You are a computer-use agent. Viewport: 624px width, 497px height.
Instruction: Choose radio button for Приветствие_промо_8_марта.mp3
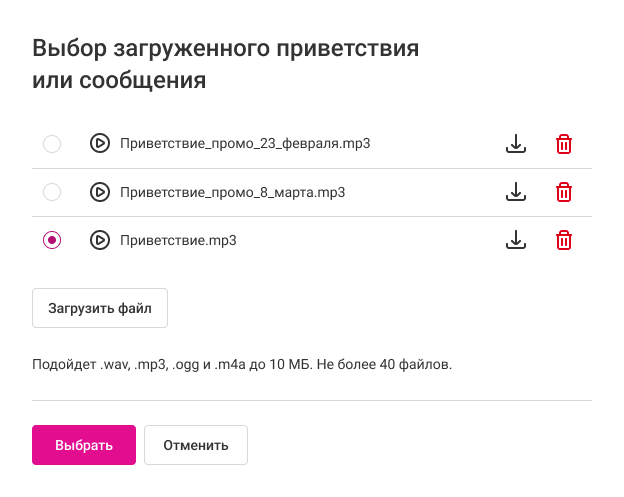(52, 192)
